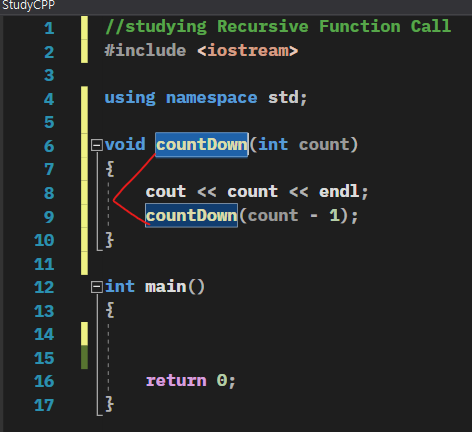472x432 pixels.
Task: Collapse the countDown function code block
Action: 97,145
